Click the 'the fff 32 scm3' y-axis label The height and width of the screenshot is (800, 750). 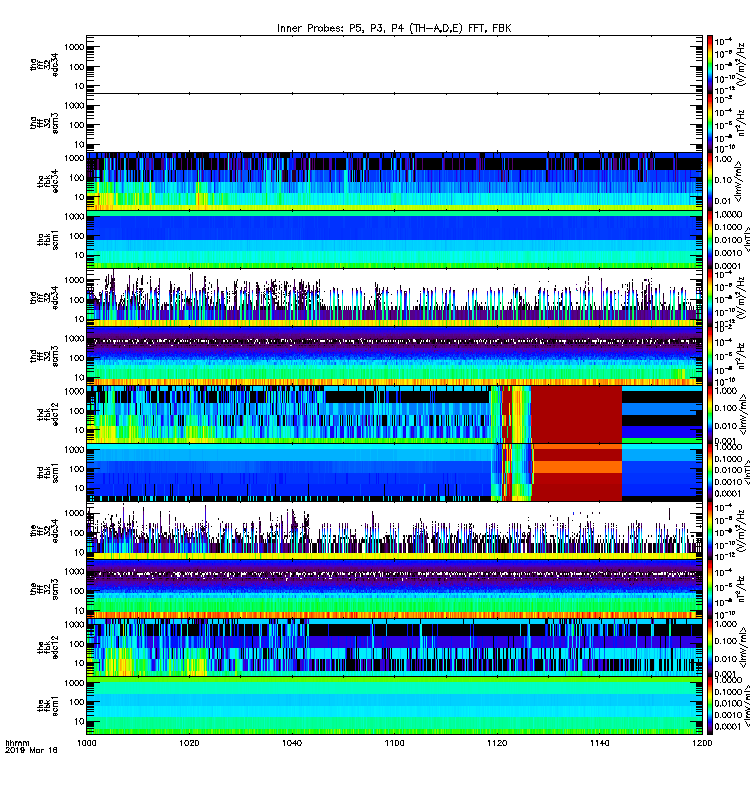(x=44, y=589)
